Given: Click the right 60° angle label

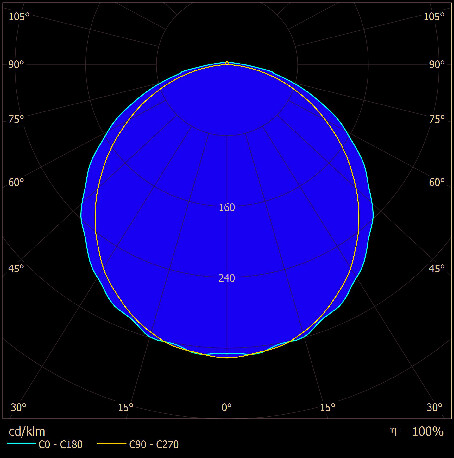Looking at the screenshot, I should (437, 182).
